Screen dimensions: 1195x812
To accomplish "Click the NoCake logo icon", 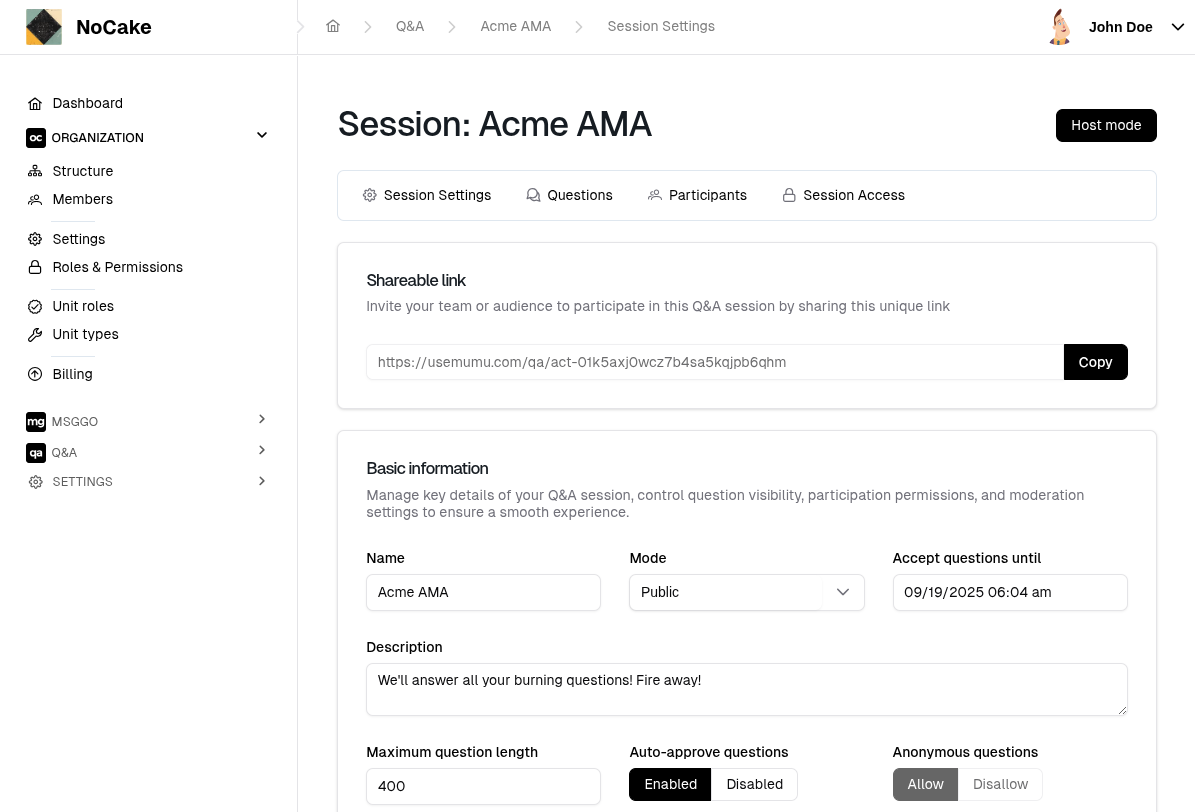I will (x=43, y=27).
